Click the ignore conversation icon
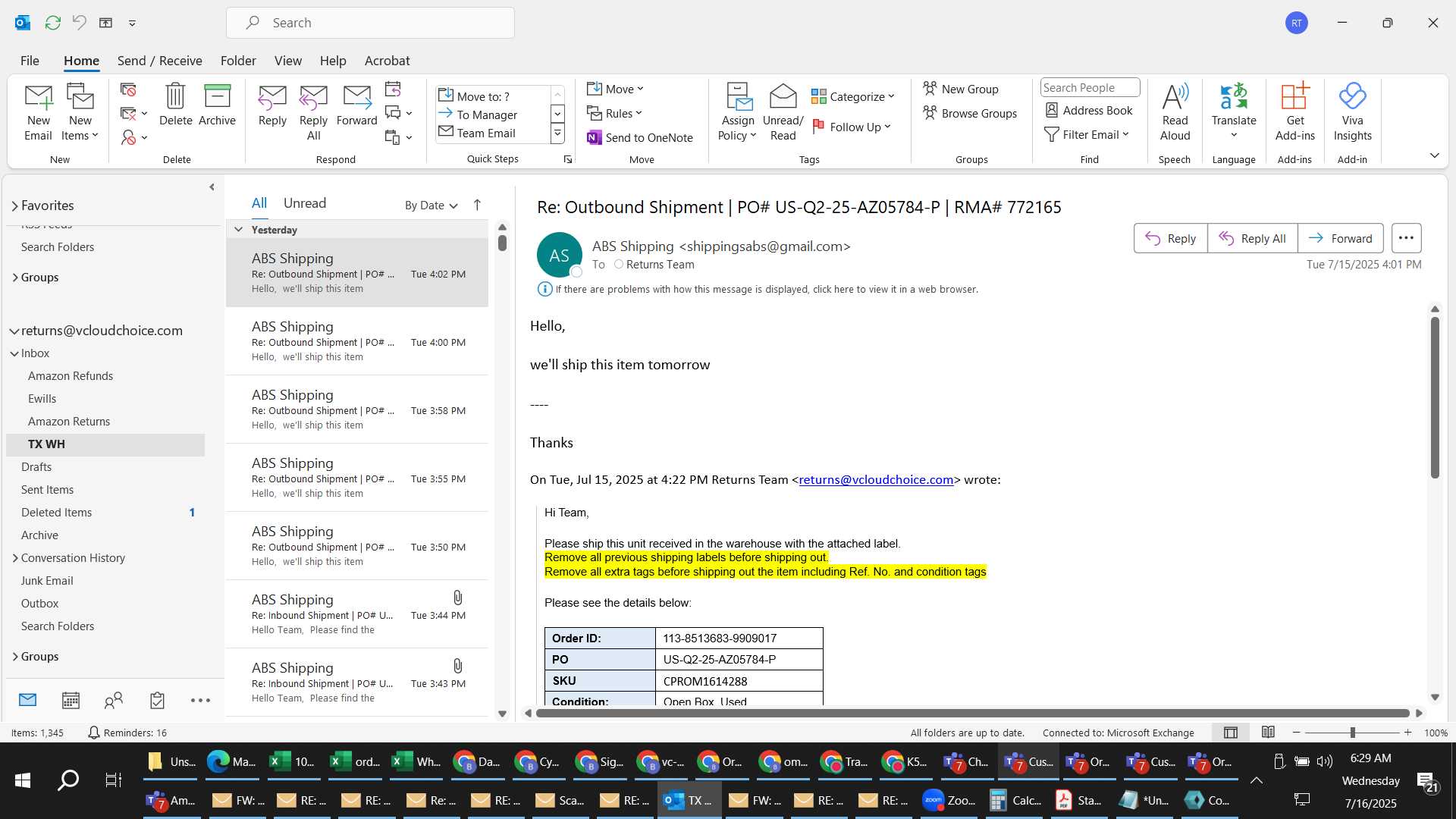This screenshot has width=1456, height=819. (128, 89)
